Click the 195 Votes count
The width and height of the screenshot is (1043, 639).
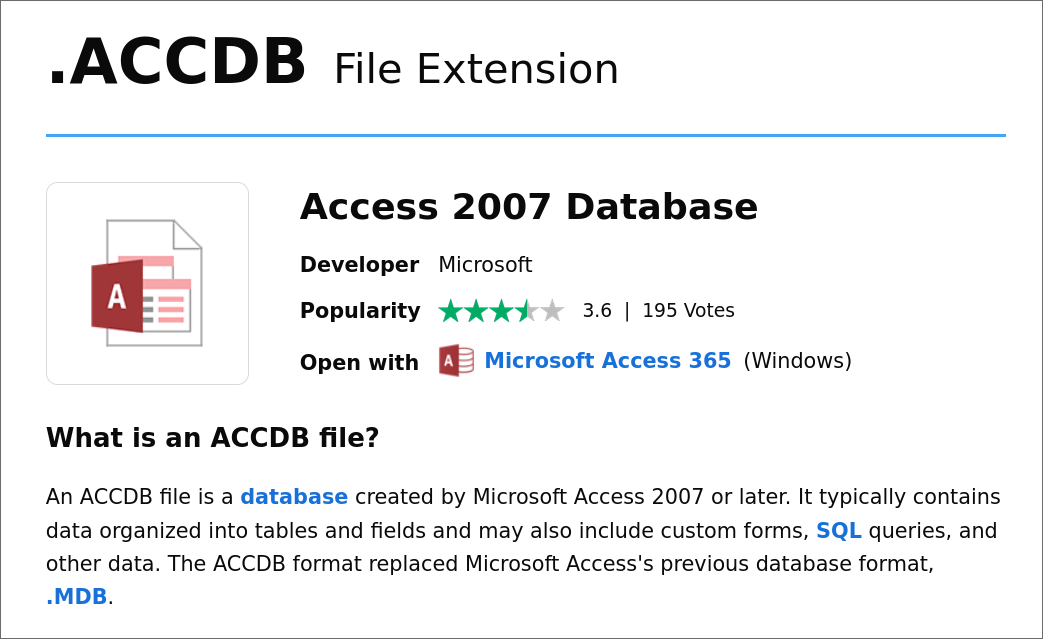pos(688,311)
